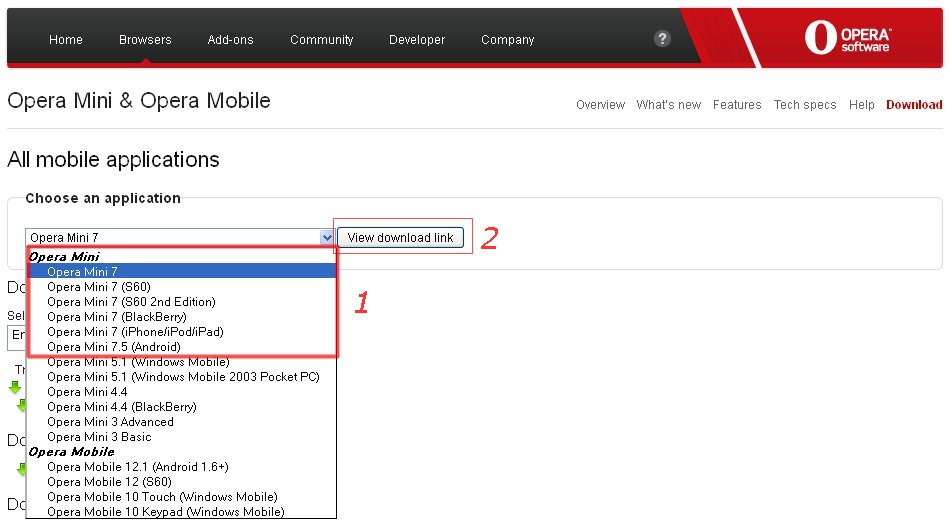This screenshot has width=950, height=522.
Task: Select Opera Mini 5.1 (Windows Mobile) option
Action: pyautogui.click(x=182, y=362)
